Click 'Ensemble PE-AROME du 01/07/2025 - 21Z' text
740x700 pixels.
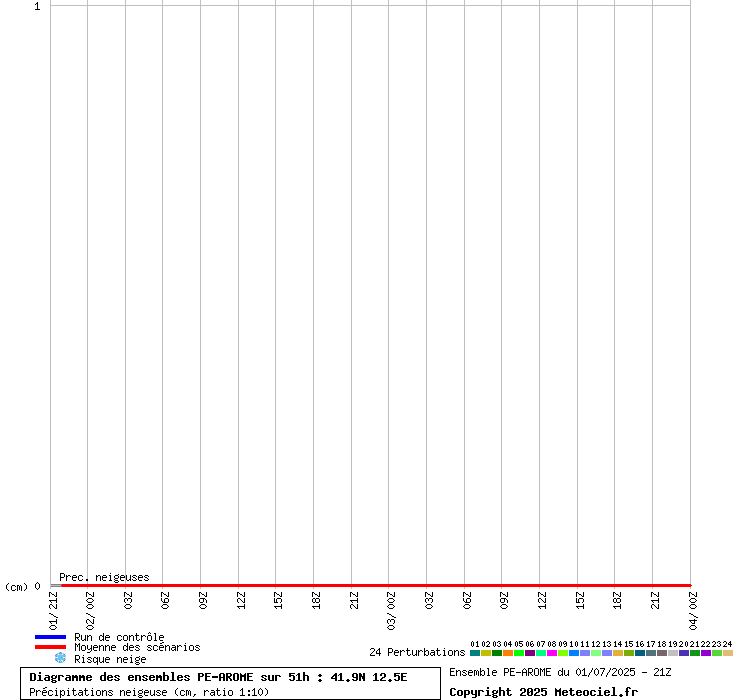click(x=560, y=672)
